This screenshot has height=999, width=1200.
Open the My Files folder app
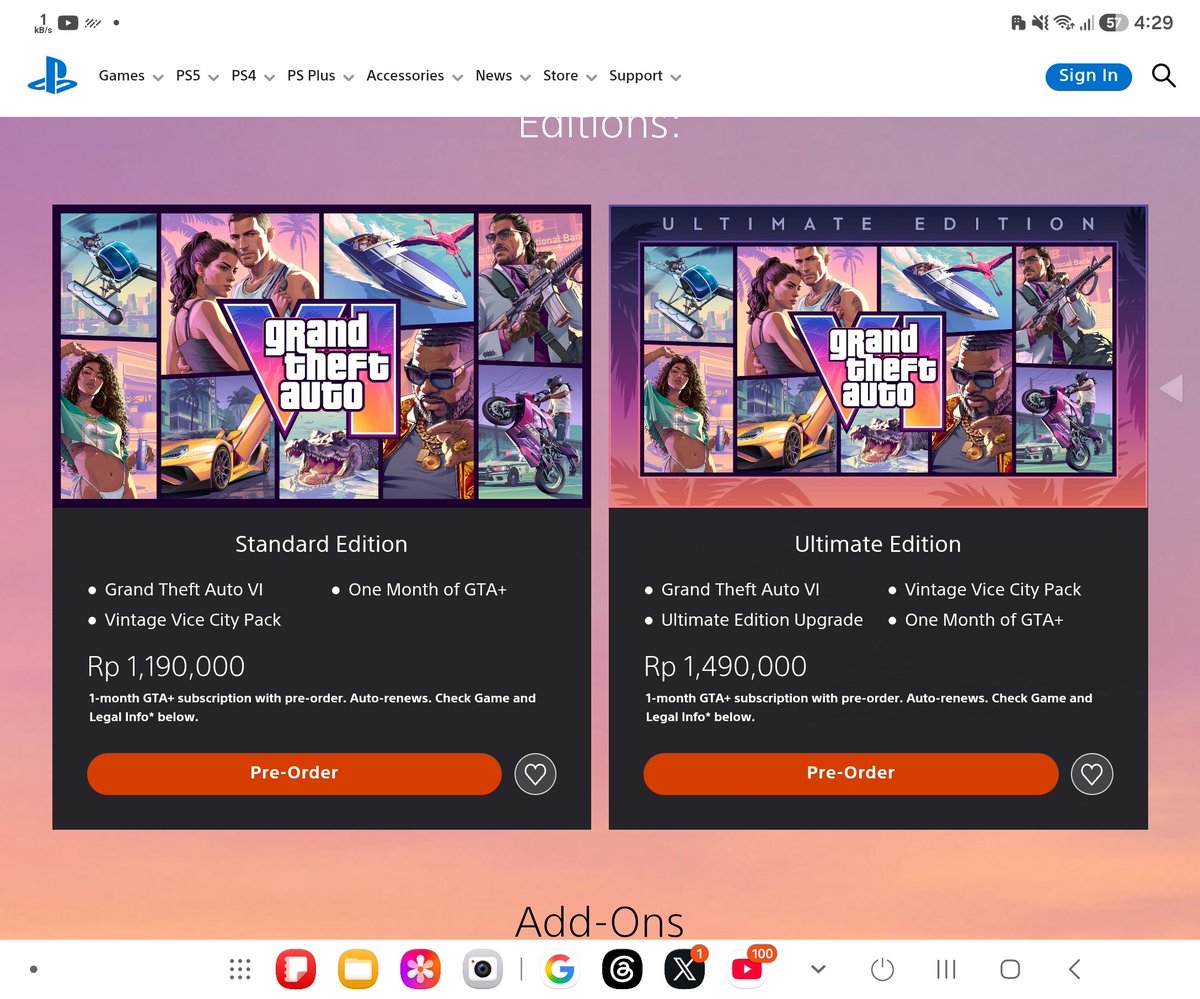tap(358, 969)
